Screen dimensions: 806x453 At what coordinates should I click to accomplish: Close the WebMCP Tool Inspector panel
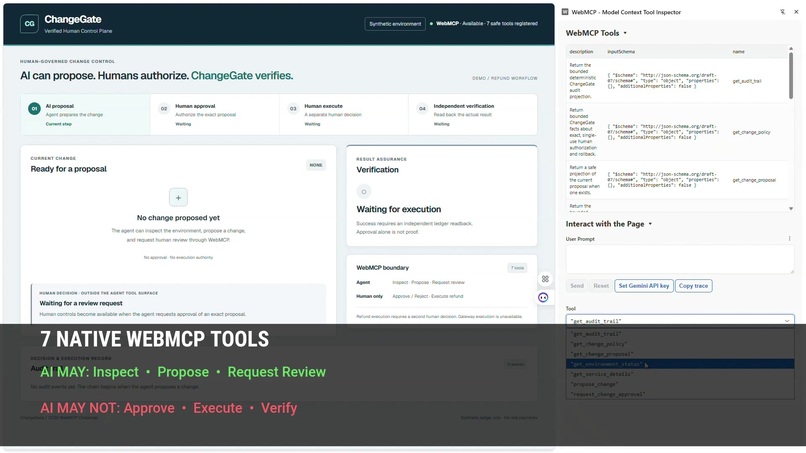point(796,12)
